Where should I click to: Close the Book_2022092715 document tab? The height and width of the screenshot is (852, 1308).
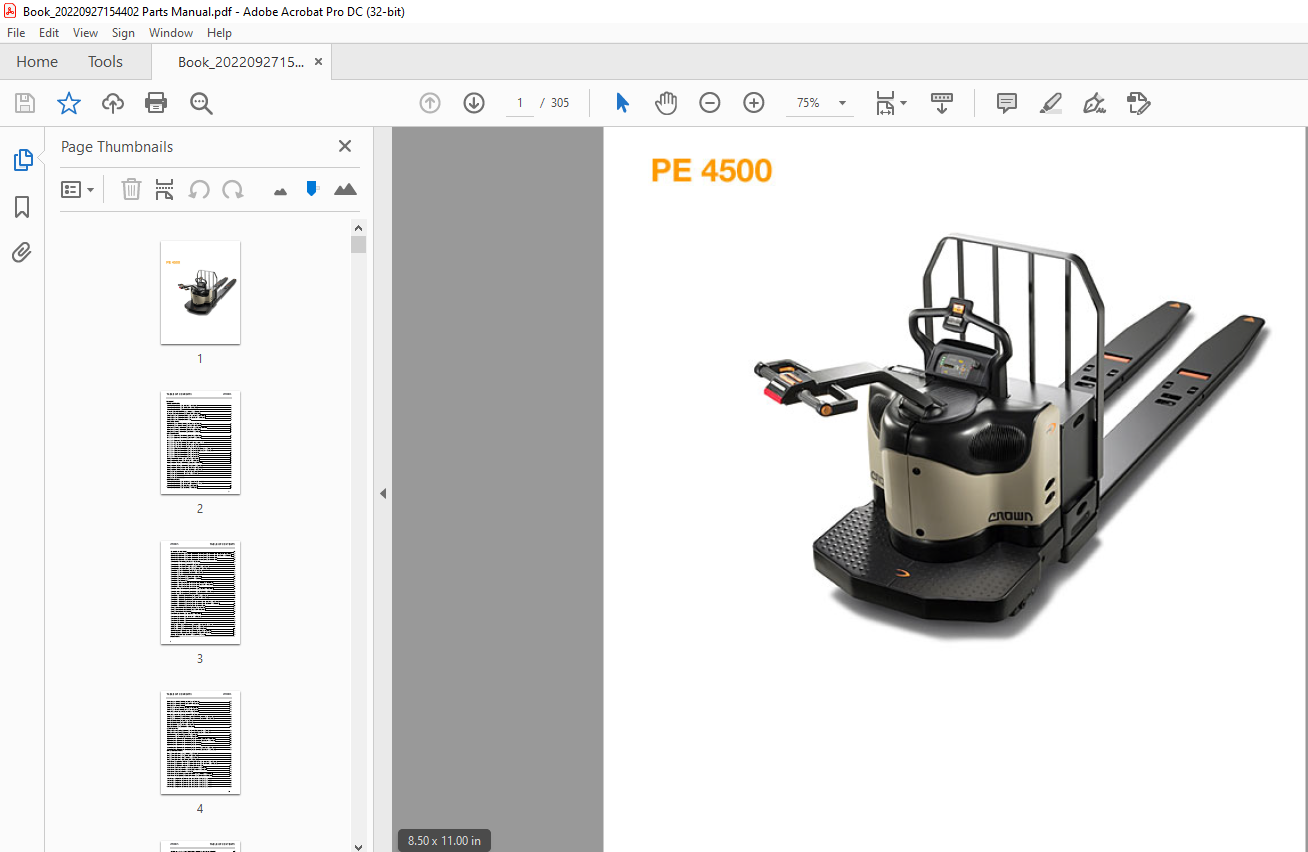point(318,62)
